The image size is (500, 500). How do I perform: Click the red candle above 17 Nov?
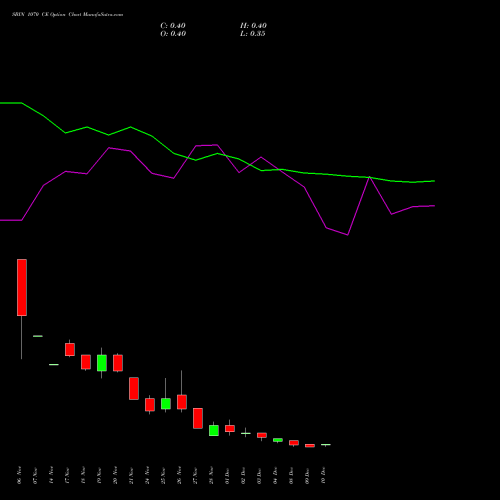coord(70,349)
